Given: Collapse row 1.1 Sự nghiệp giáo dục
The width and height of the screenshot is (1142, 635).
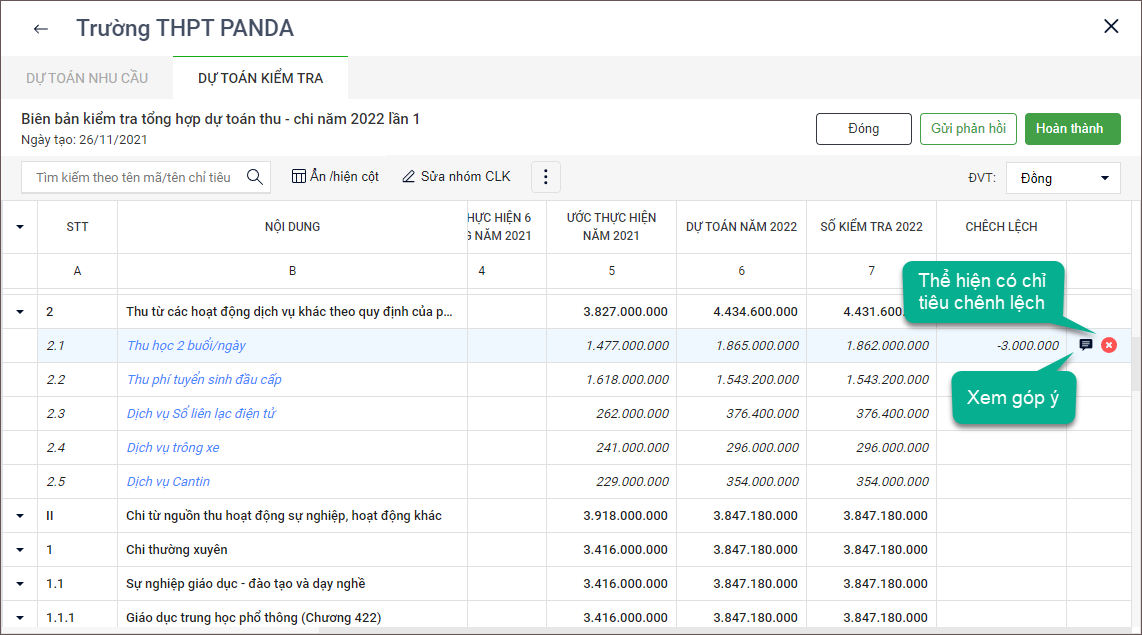Looking at the screenshot, I should pyautogui.click(x=20, y=584).
